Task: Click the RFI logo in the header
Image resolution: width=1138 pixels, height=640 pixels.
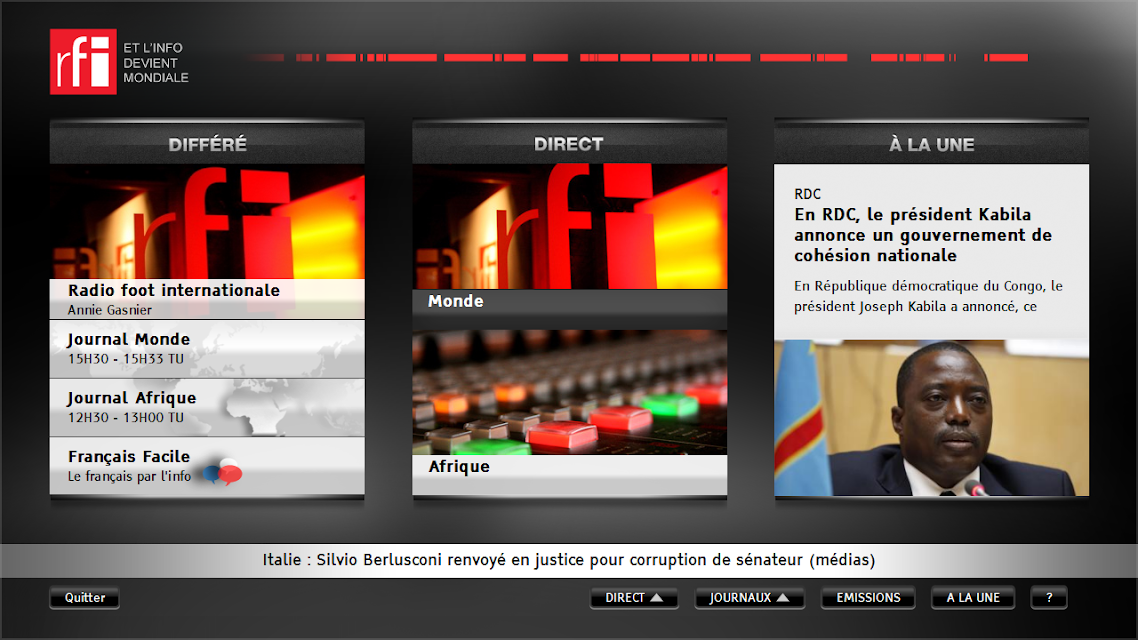Action: click(83, 62)
